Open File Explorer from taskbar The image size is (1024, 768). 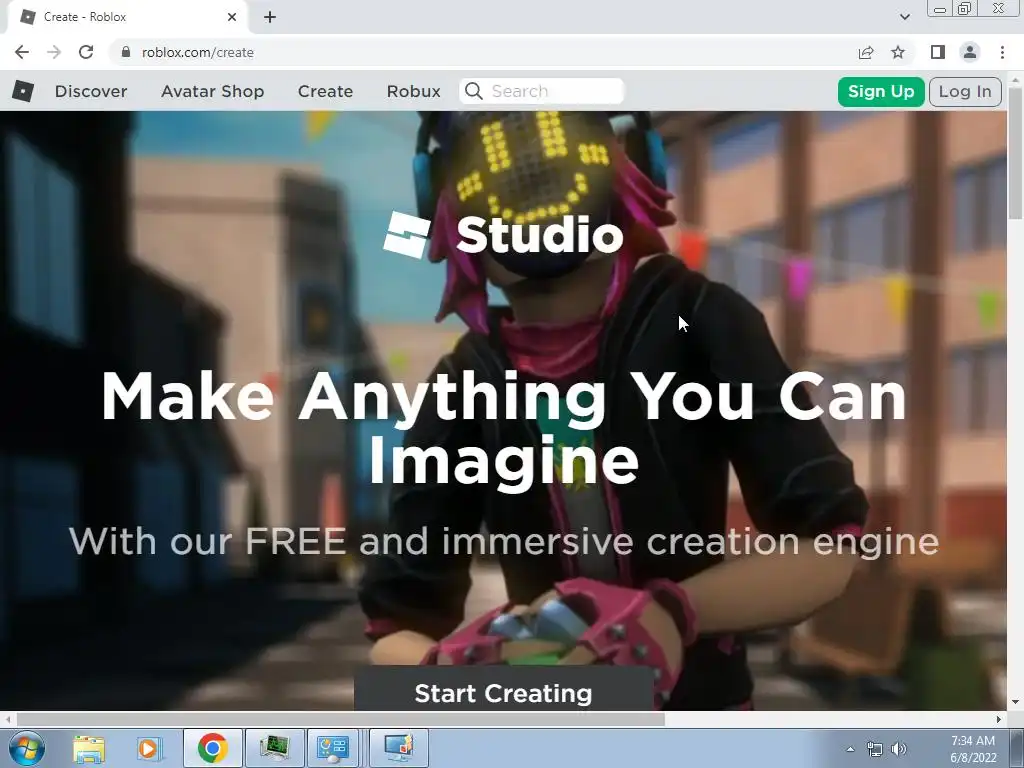pyautogui.click(x=89, y=748)
